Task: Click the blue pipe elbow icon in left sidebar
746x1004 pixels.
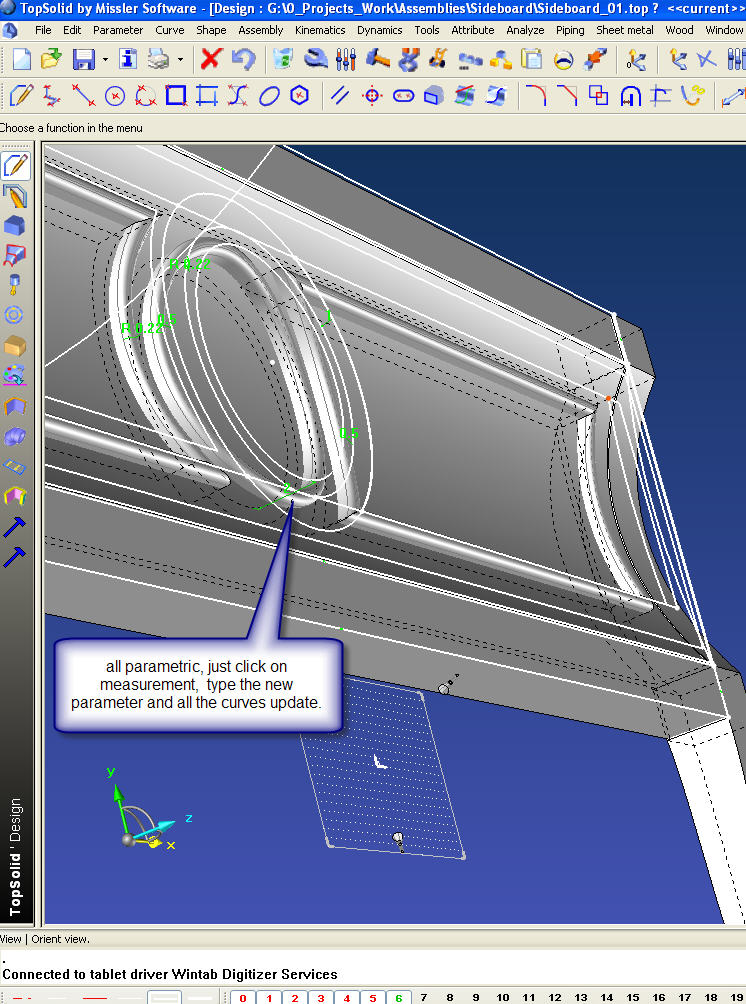Action: 15,437
